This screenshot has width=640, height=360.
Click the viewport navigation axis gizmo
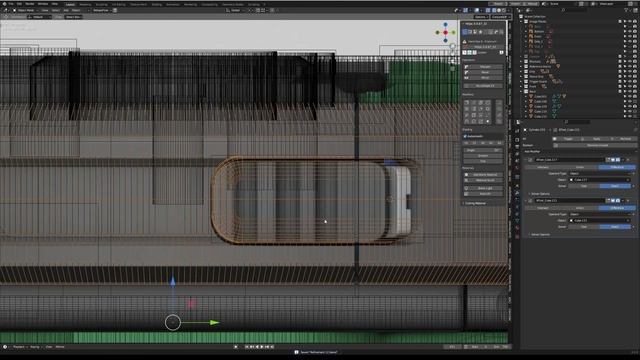[x=445, y=32]
